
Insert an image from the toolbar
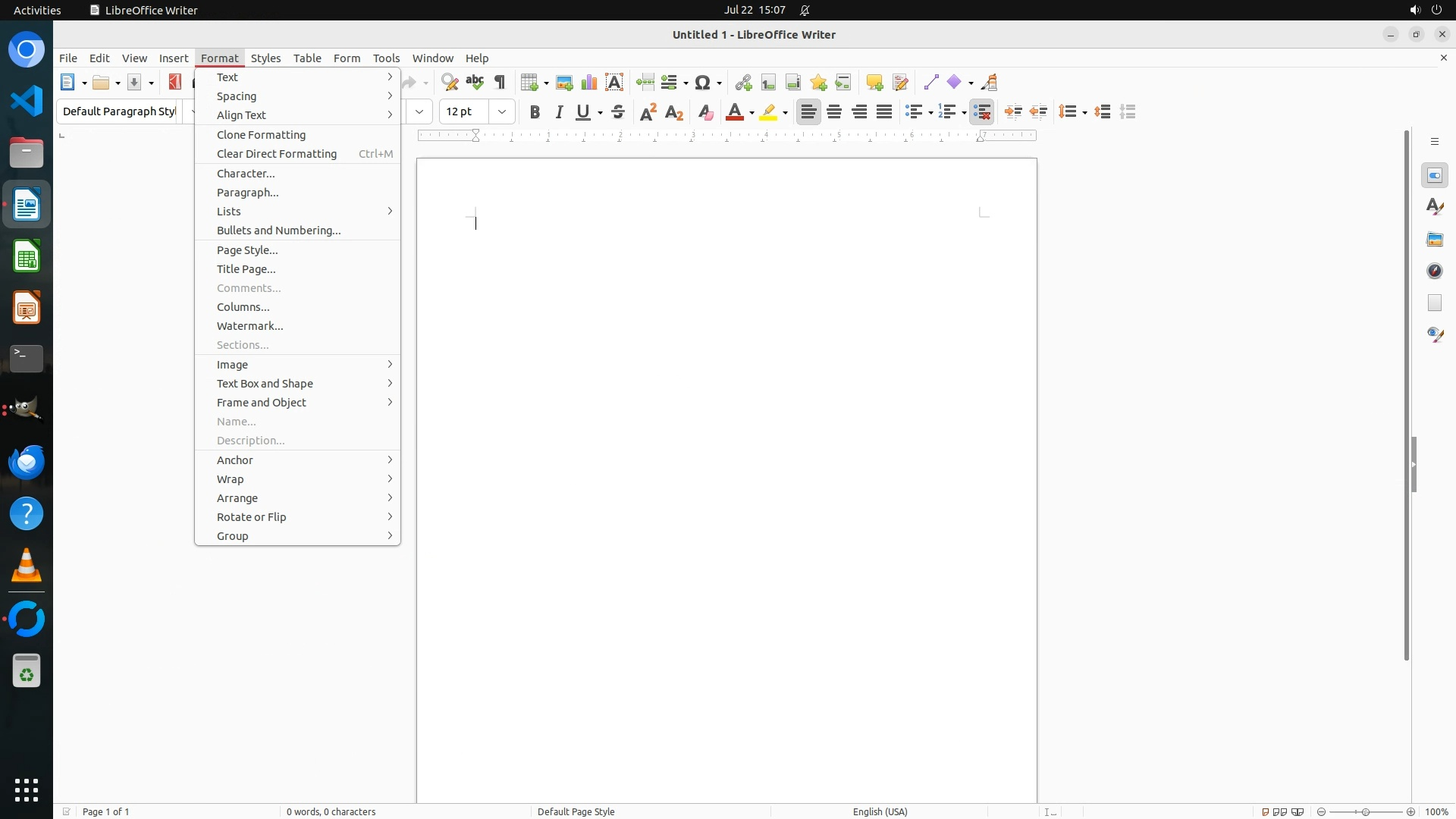[564, 83]
